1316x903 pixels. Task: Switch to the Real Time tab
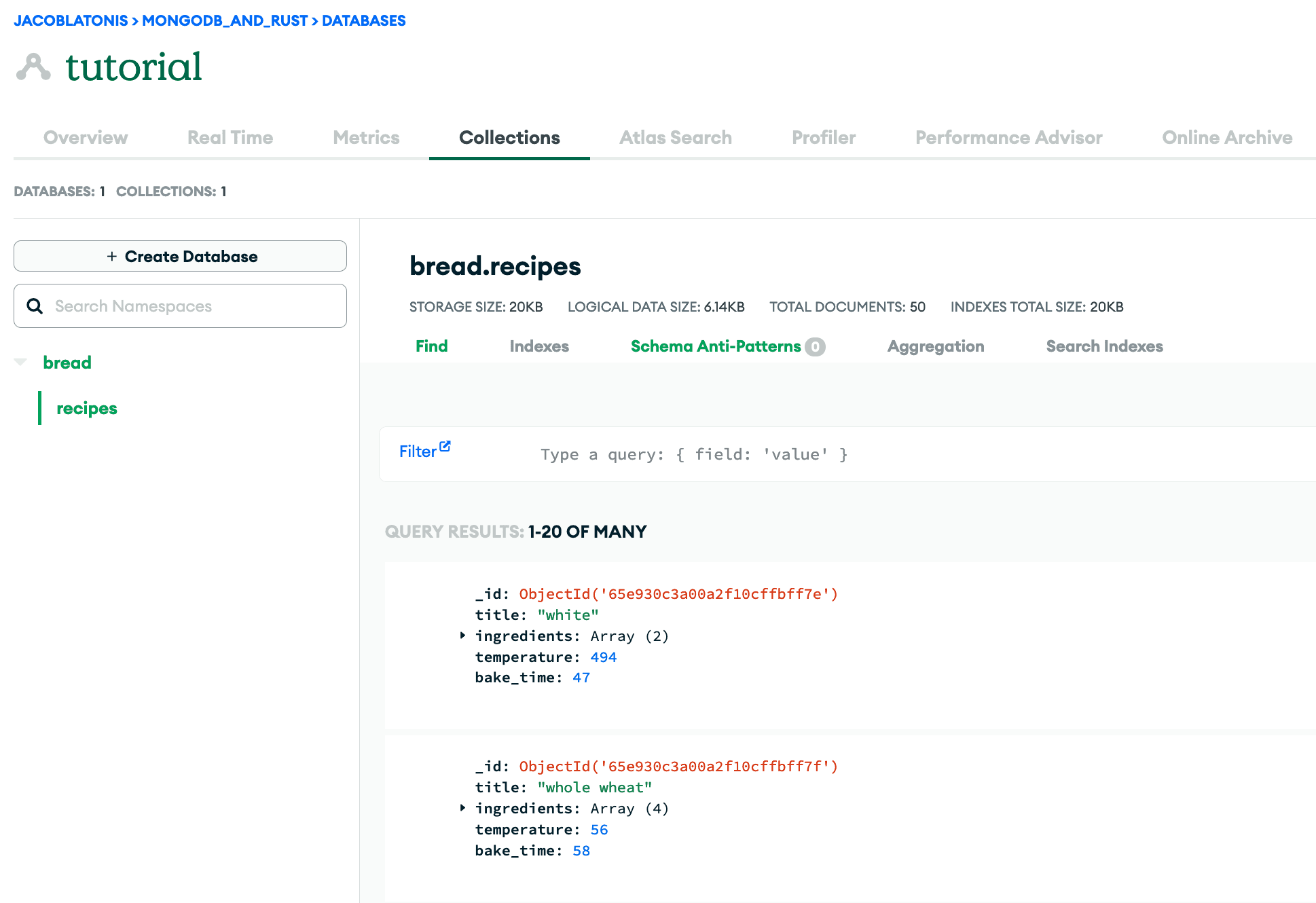(x=230, y=138)
